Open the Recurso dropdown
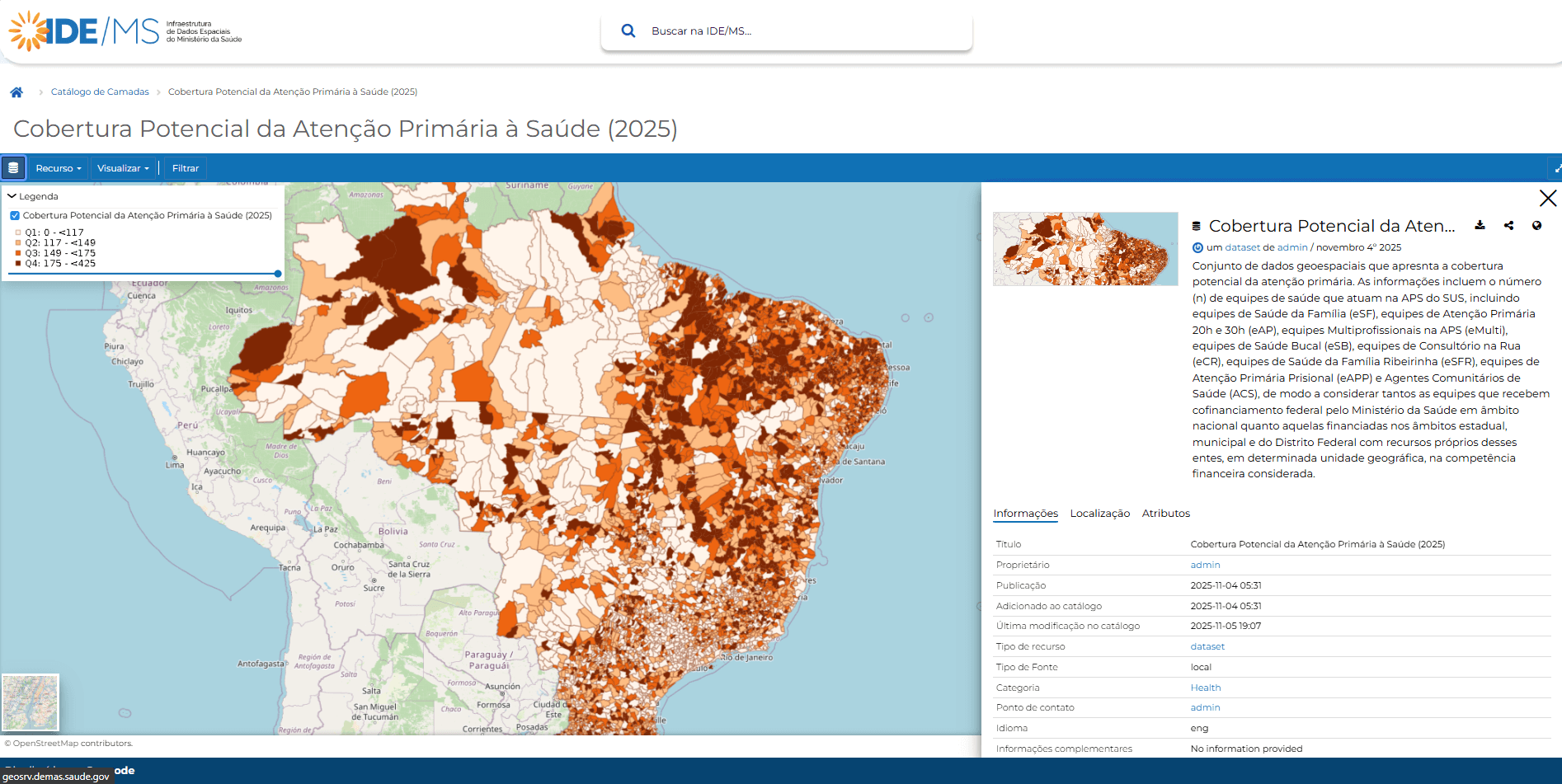1562x784 pixels. click(x=57, y=167)
